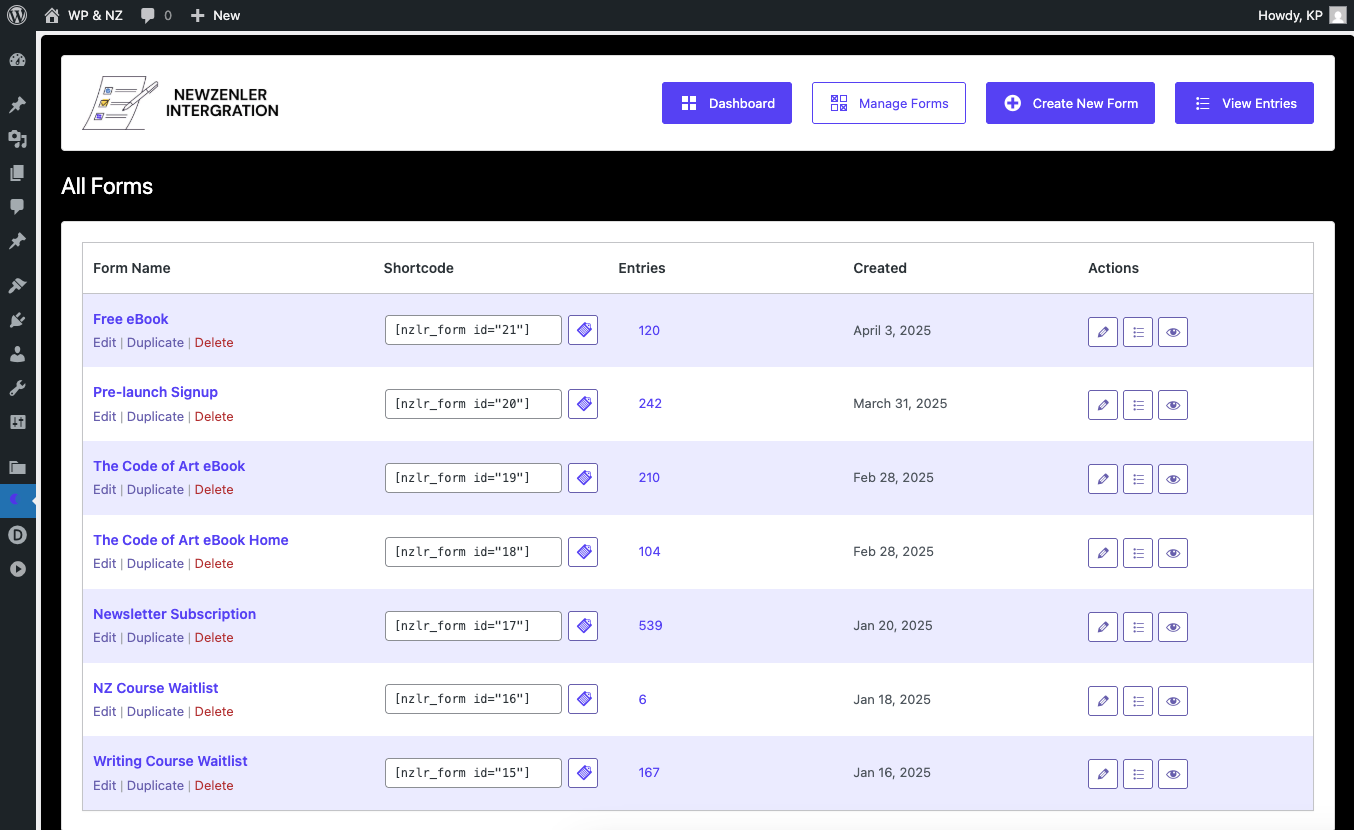Open Users icon in left sidebar
The height and width of the screenshot is (830, 1354).
click(x=17, y=354)
